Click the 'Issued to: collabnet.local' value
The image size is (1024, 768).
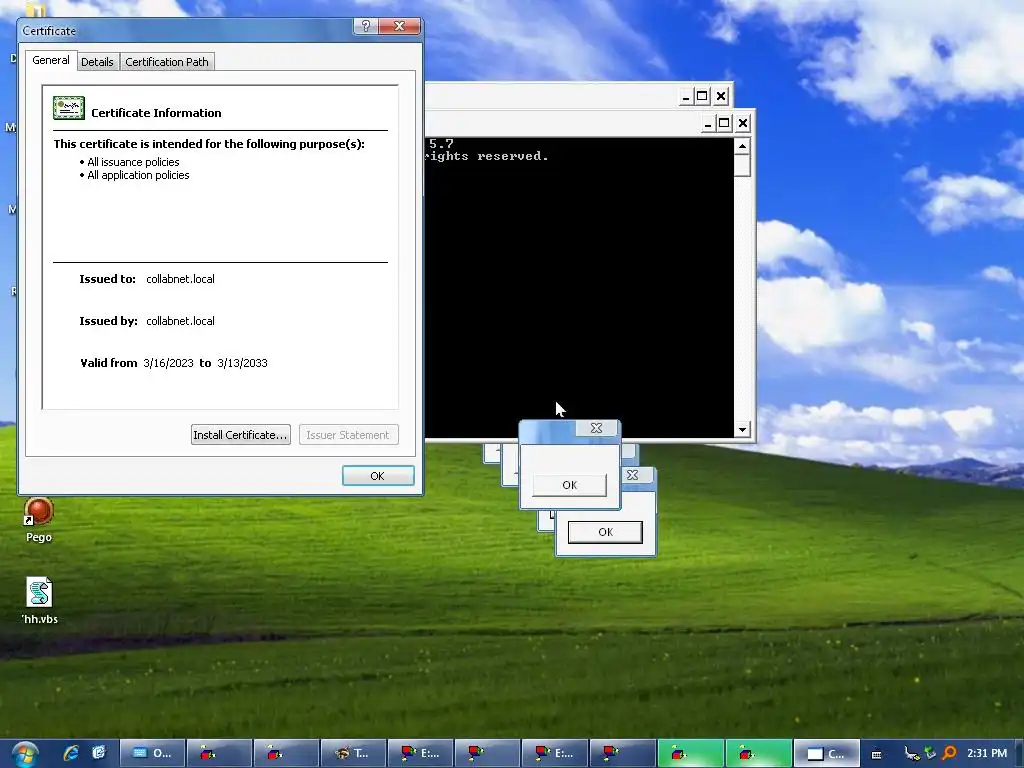click(180, 279)
